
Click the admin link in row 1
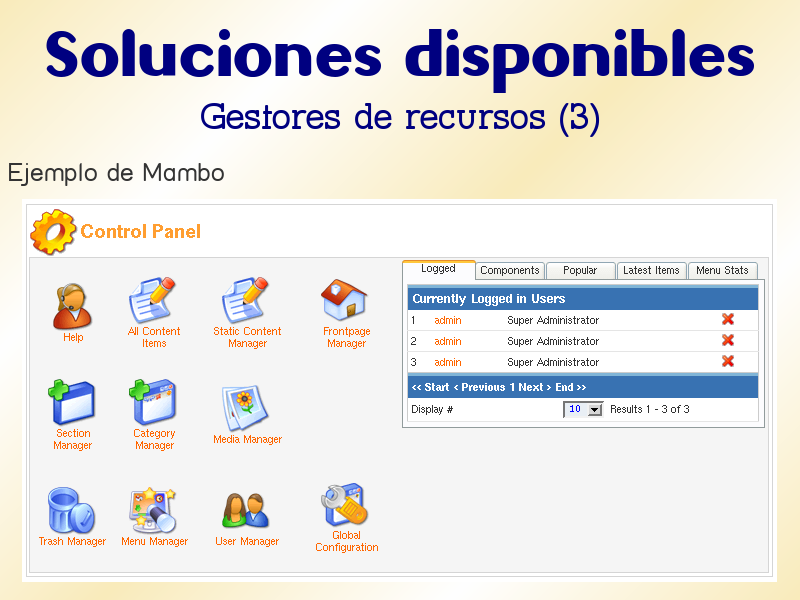[x=447, y=320]
